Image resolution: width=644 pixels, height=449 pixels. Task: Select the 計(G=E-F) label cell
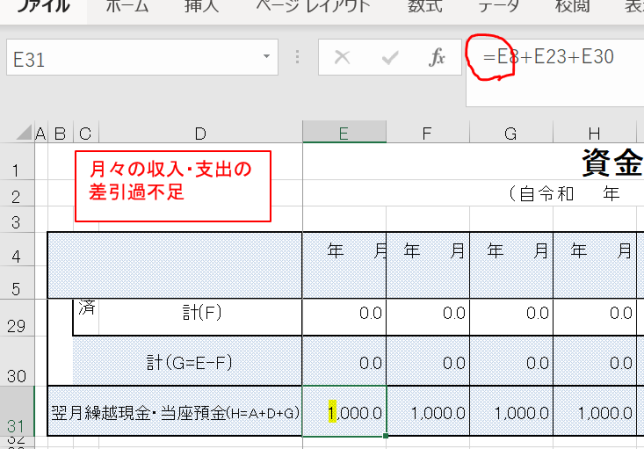pos(187,361)
